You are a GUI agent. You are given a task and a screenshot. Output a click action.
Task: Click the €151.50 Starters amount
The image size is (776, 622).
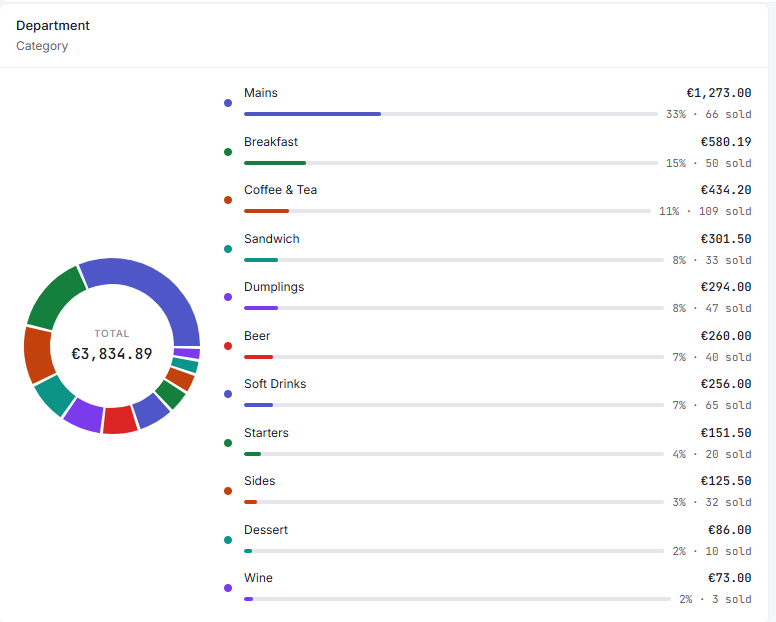(x=726, y=433)
